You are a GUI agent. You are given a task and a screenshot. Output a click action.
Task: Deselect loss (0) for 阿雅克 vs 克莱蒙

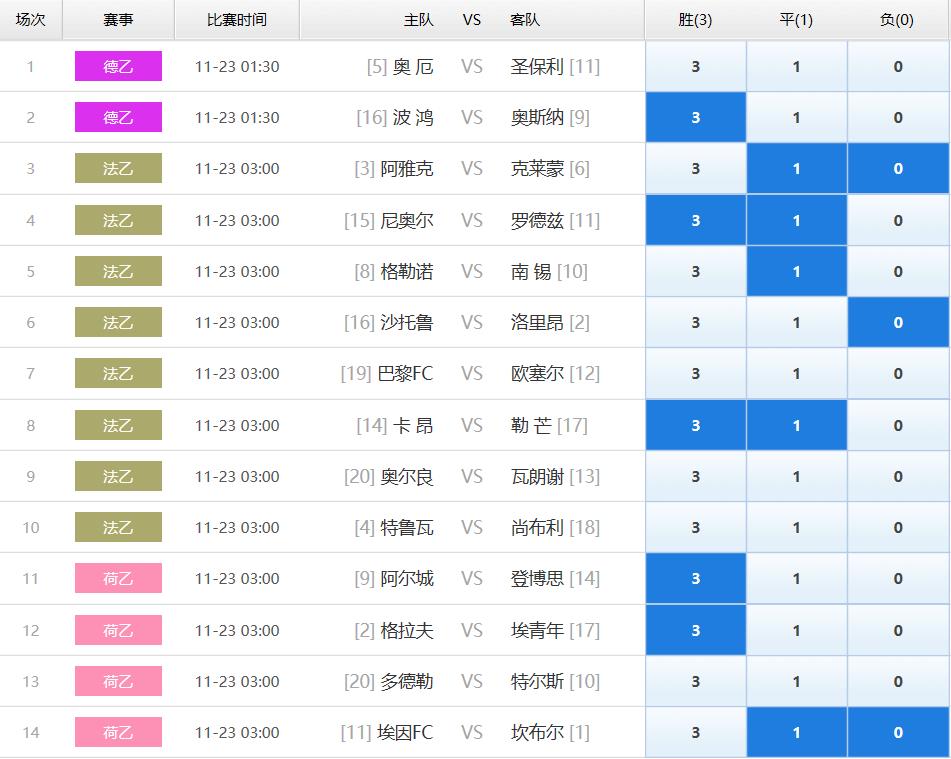(x=898, y=168)
